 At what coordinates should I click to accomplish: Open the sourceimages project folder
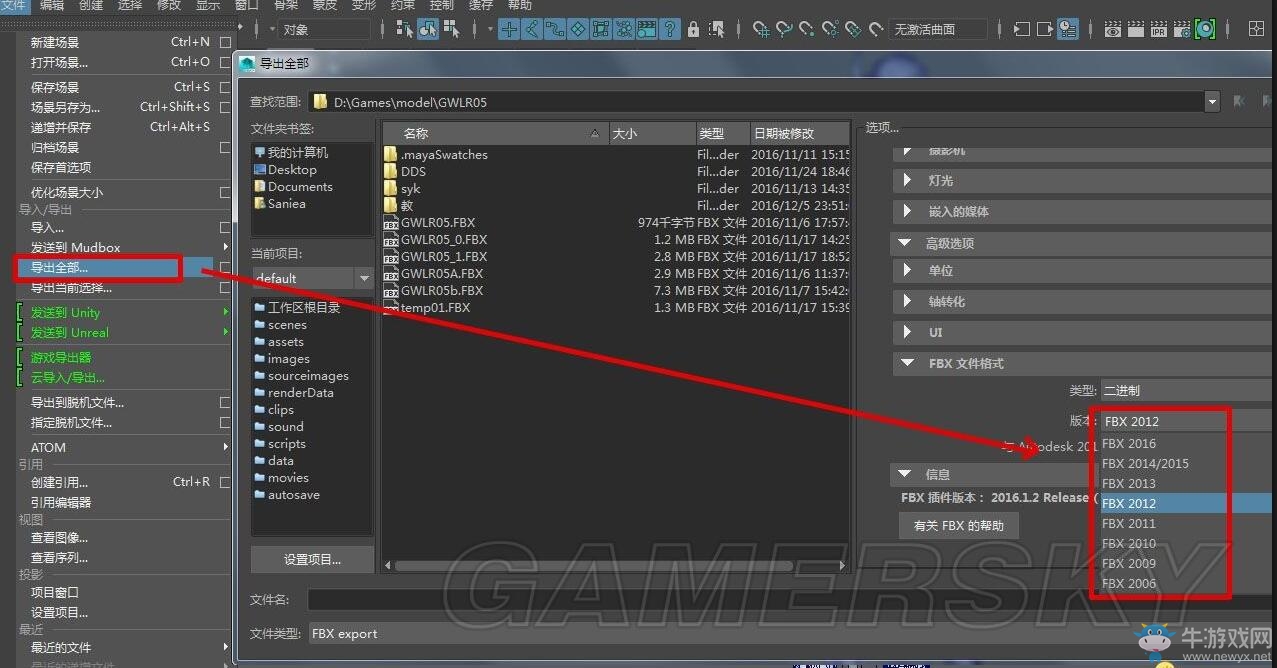tap(308, 376)
